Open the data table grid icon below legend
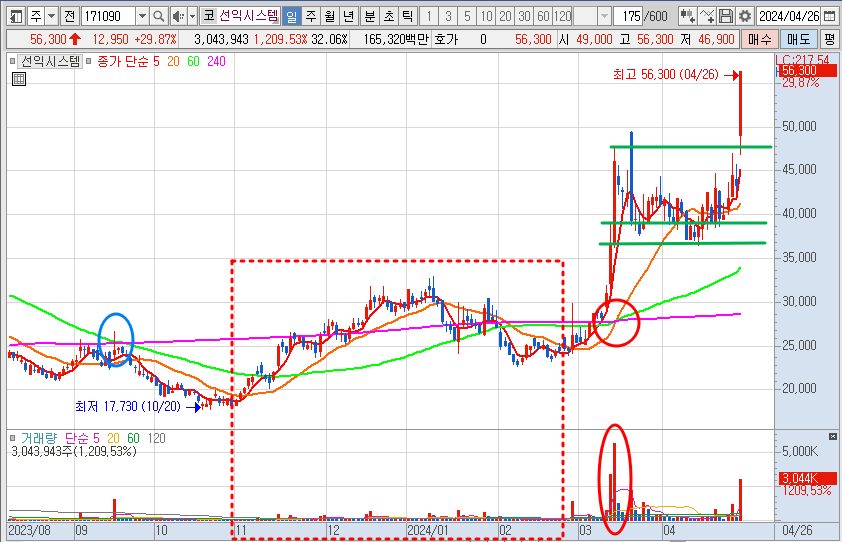842x542 pixels. tap(19, 80)
